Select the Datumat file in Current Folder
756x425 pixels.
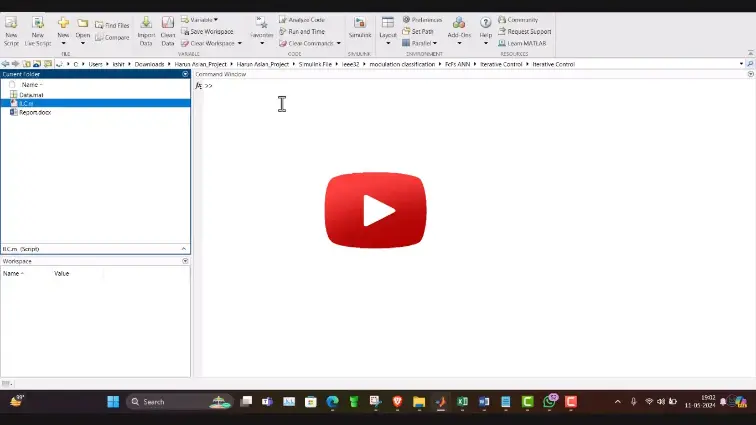[31, 94]
